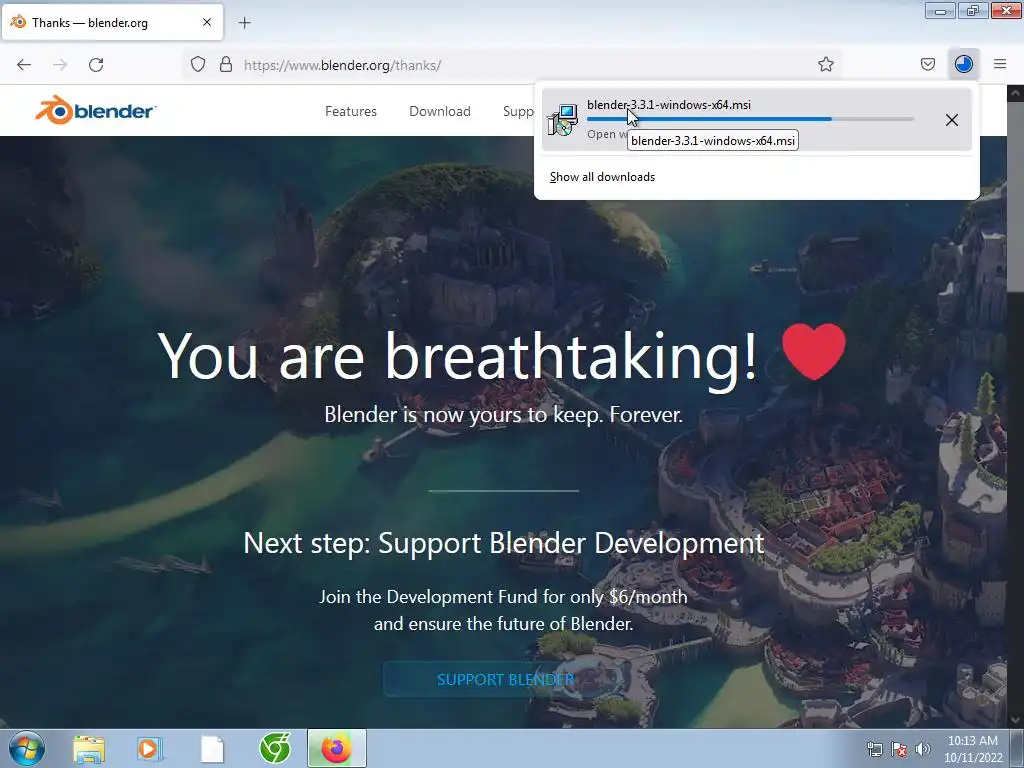Click the scrollbar up arrow
The height and width of the screenshot is (768, 1024).
tap(1015, 93)
